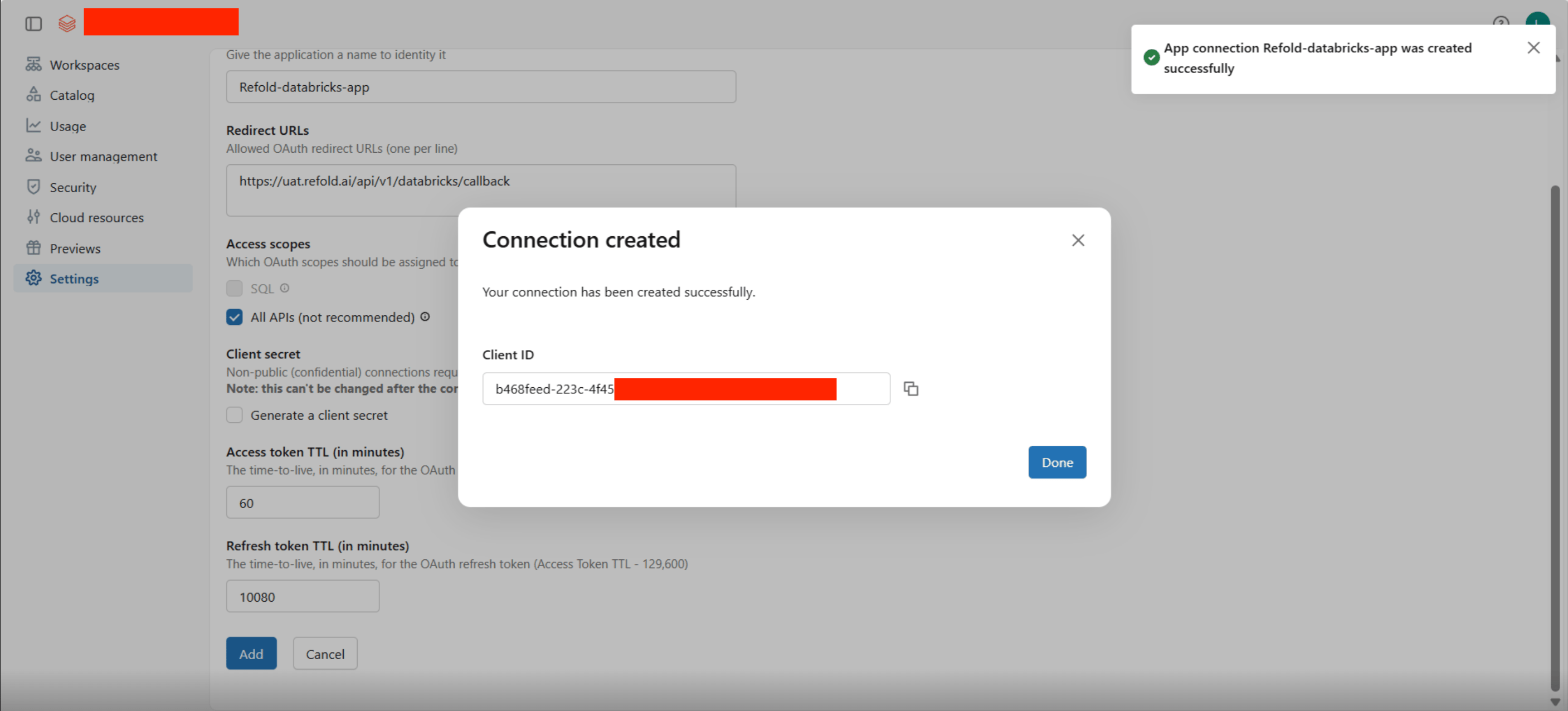The height and width of the screenshot is (711, 1568).
Task: Copy the Client ID to clipboard
Action: [910, 388]
